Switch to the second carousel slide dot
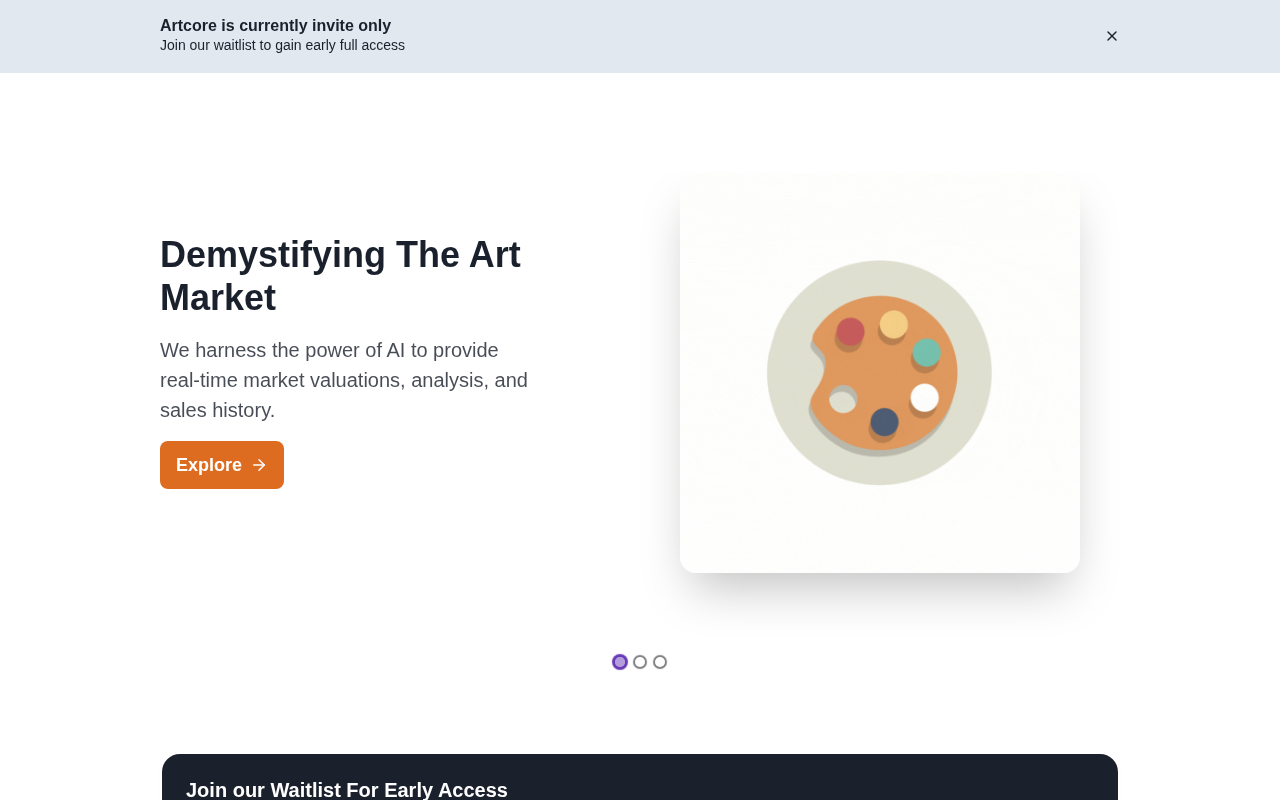This screenshot has height=800, width=1280. 640,662
